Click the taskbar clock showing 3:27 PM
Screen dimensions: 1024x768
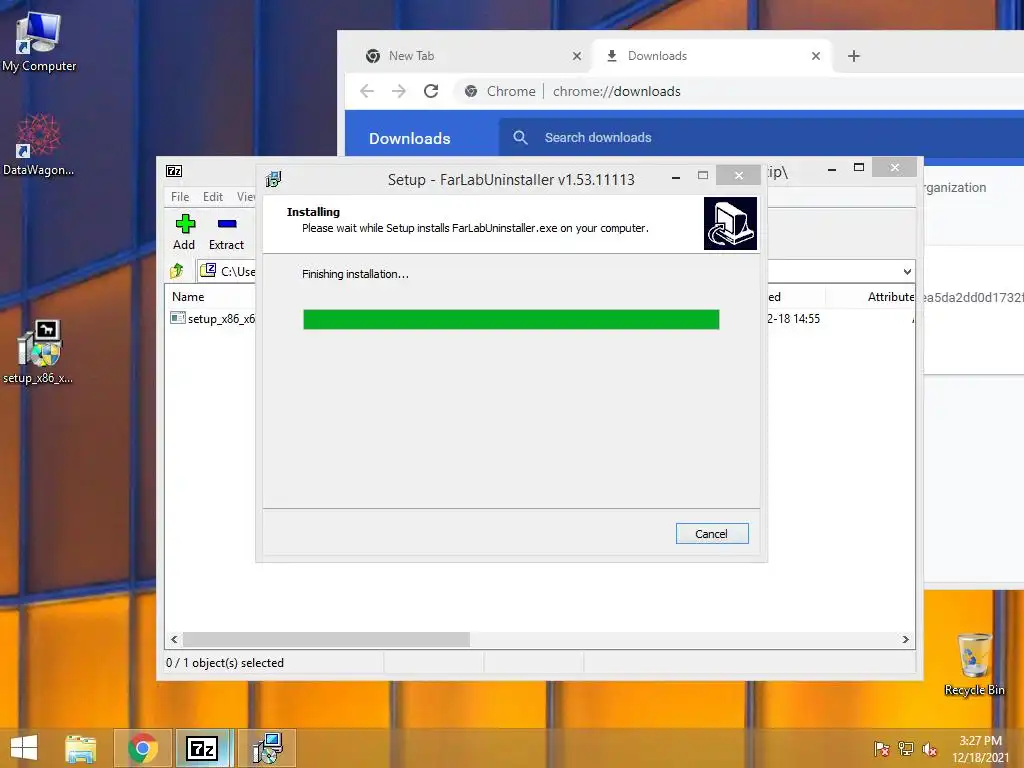pyautogui.click(x=980, y=749)
